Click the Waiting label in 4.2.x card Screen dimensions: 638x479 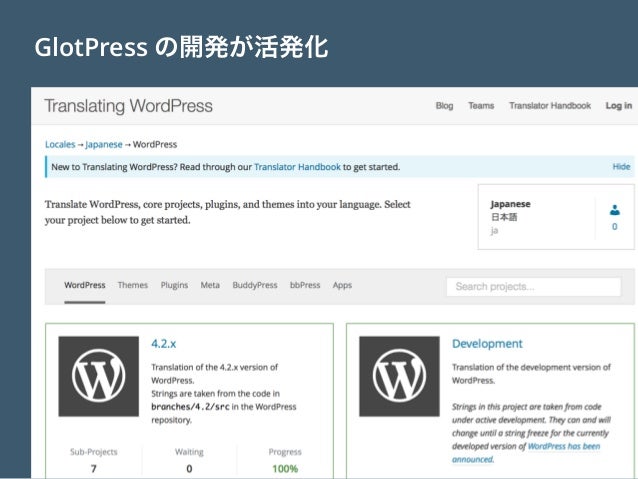[189, 452]
